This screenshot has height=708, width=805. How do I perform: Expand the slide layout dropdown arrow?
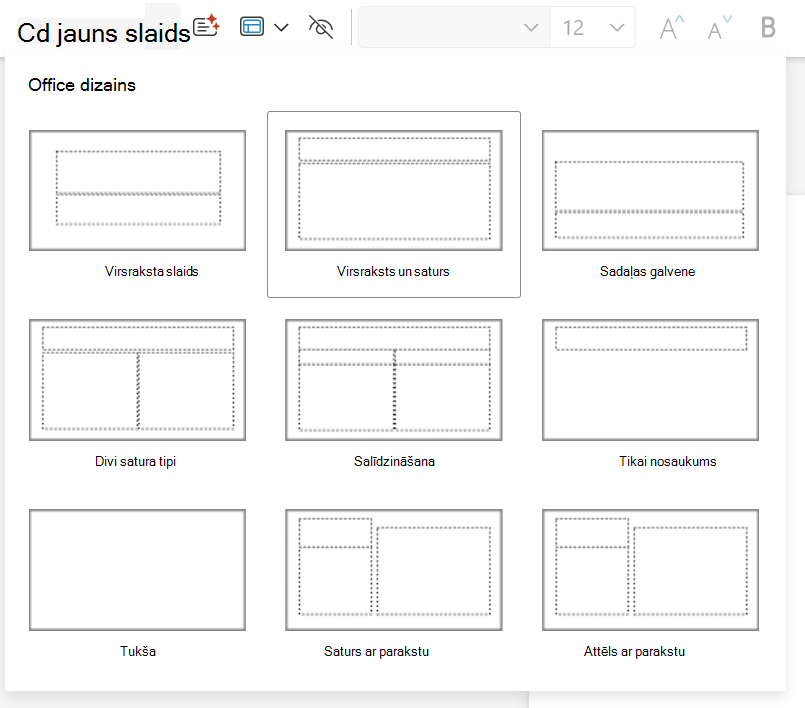click(281, 27)
